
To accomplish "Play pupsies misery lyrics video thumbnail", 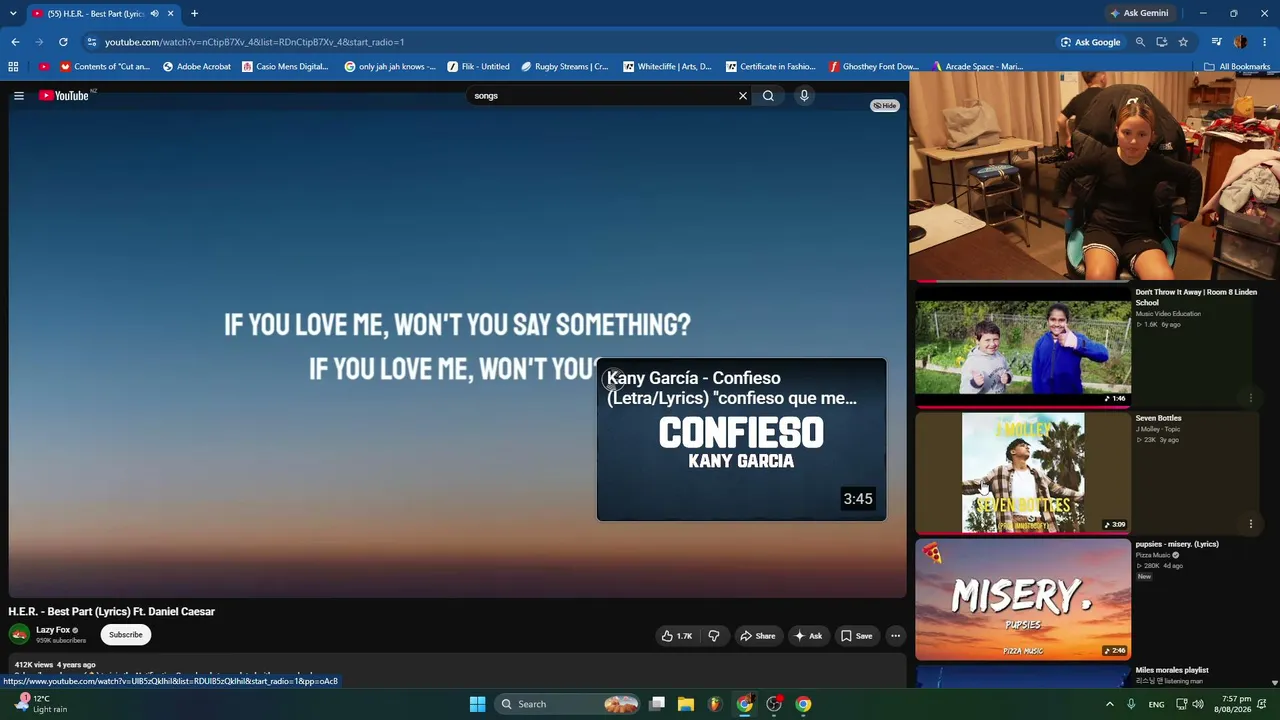I will 1023,599.
